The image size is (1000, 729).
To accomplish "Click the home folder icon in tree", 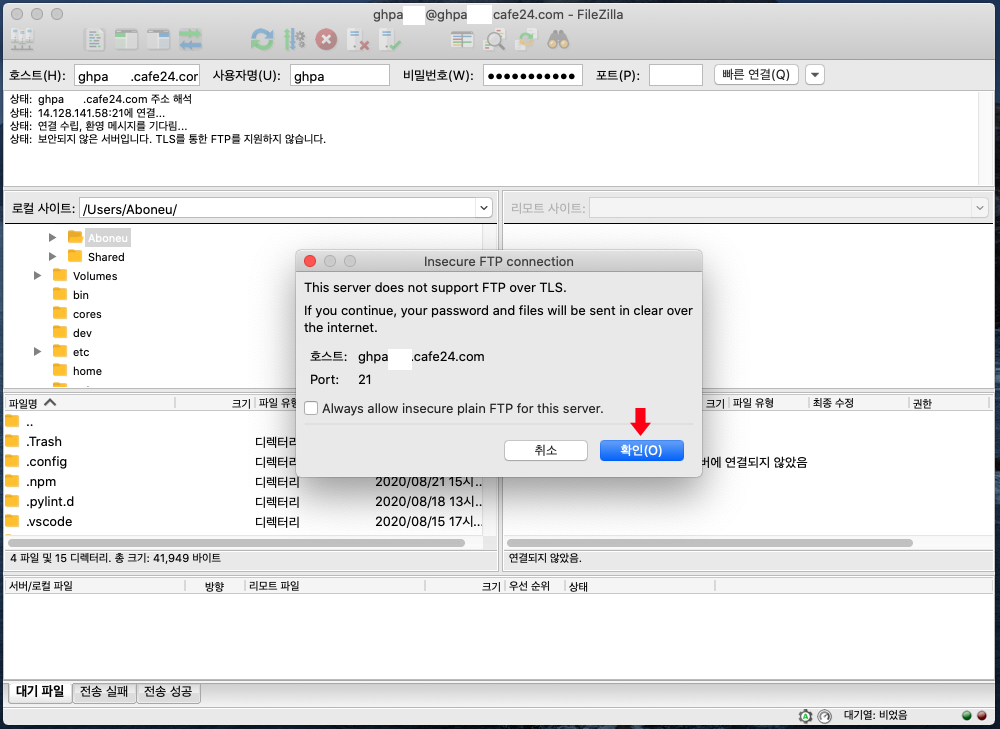I will [60, 370].
